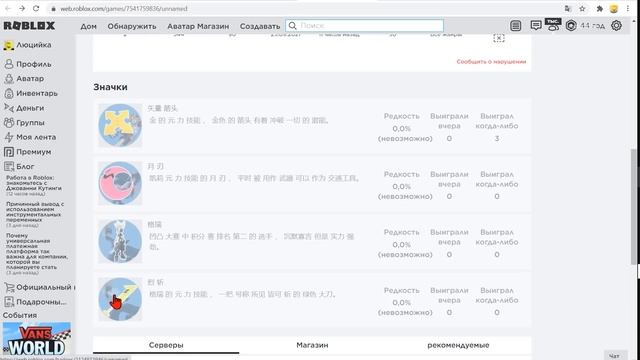Open the chat messages icon
Viewport: 640px width, 360px height.
536,26
